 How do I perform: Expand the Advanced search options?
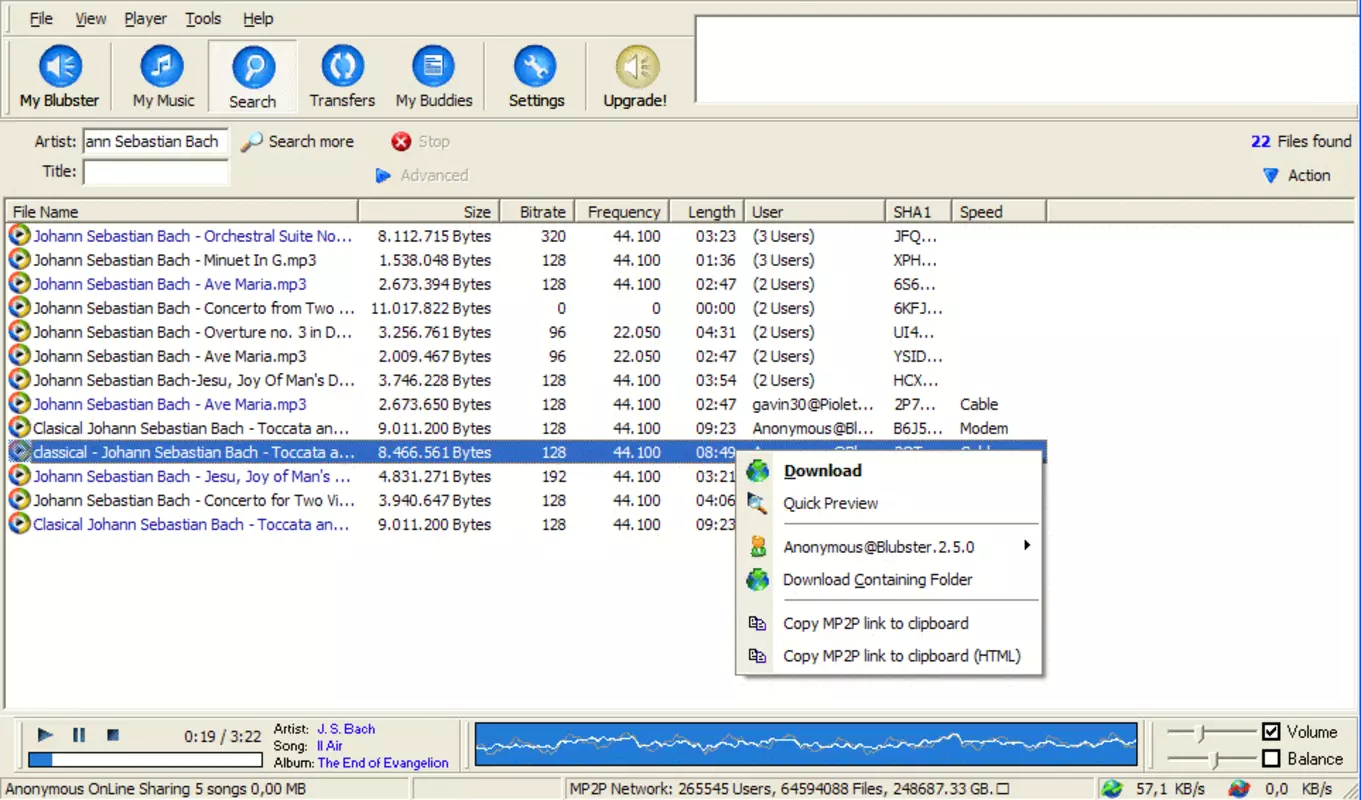click(x=422, y=175)
